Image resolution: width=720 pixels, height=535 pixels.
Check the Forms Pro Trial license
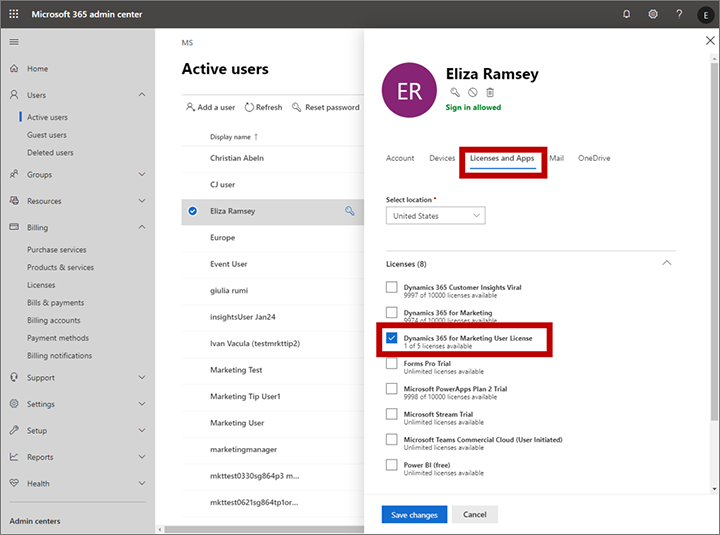point(392,364)
